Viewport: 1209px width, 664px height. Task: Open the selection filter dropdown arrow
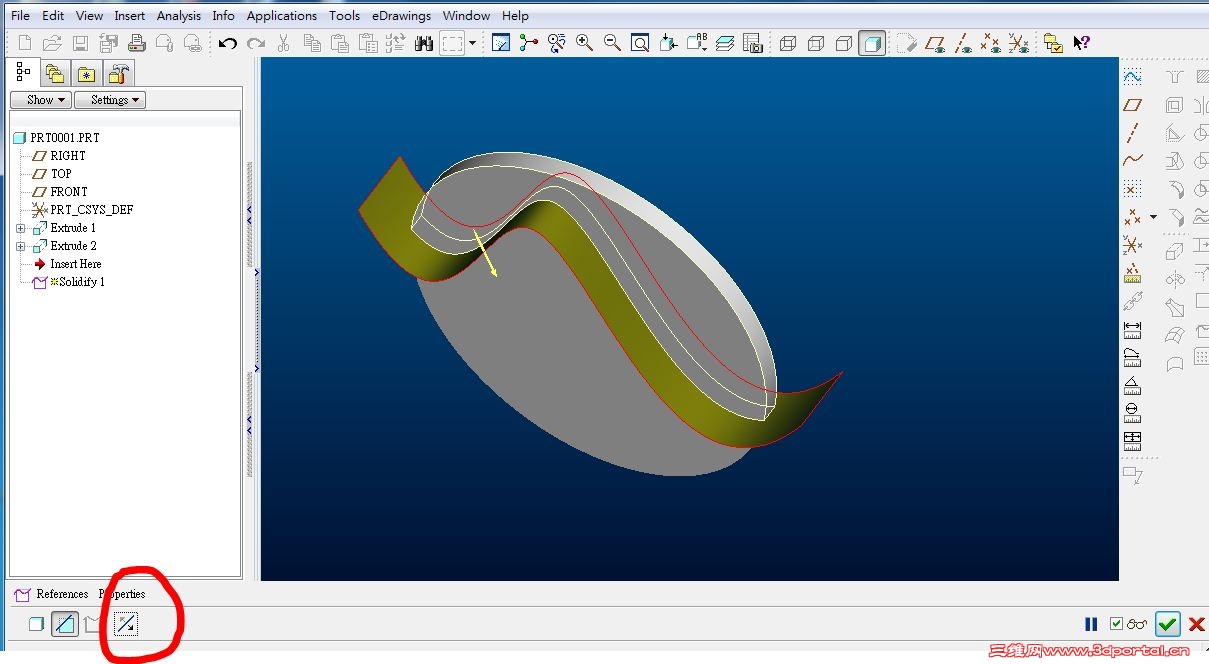point(472,44)
